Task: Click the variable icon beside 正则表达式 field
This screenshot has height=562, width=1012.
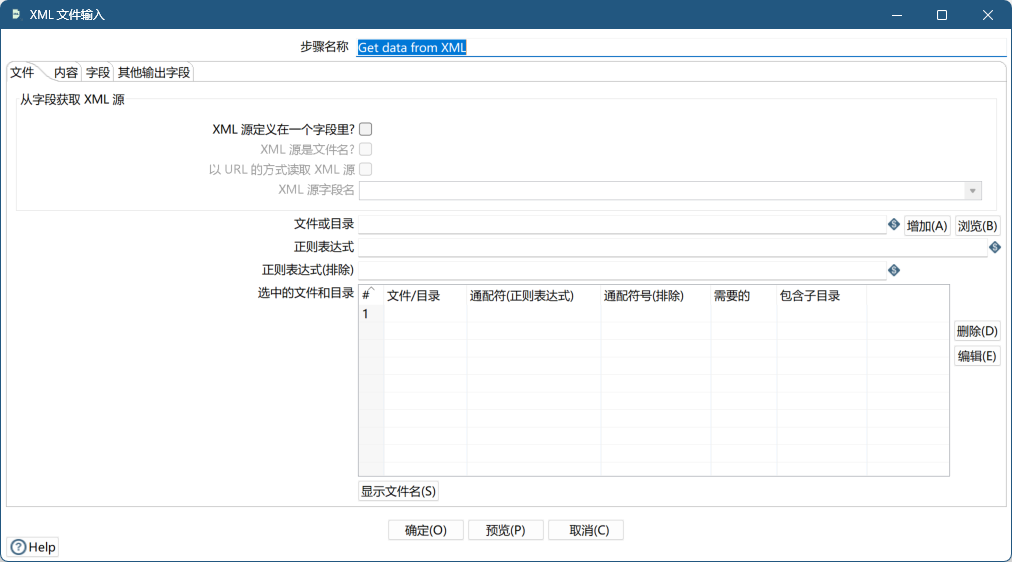Action: (x=995, y=247)
